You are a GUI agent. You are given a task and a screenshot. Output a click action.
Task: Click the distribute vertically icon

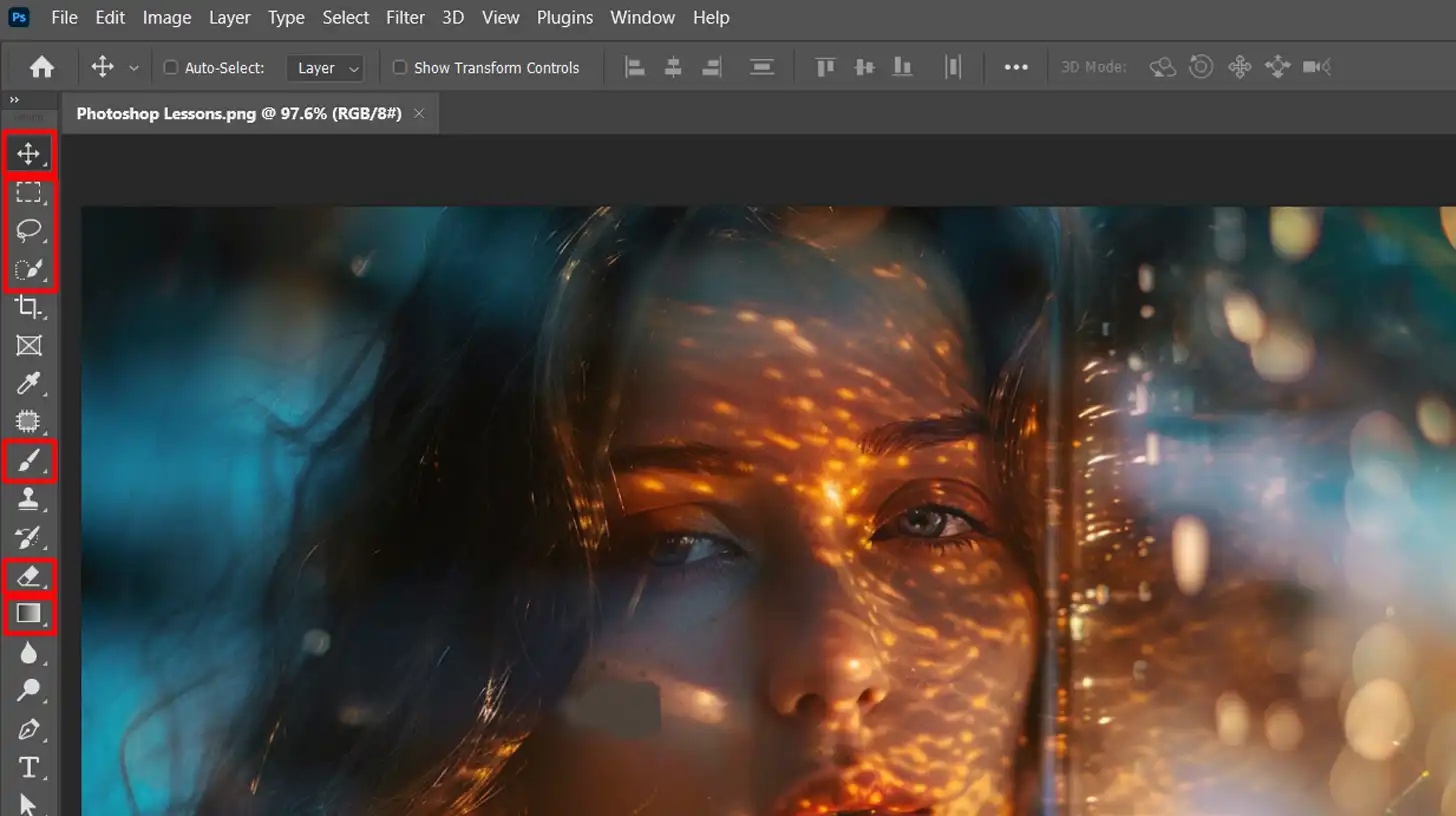(x=762, y=67)
